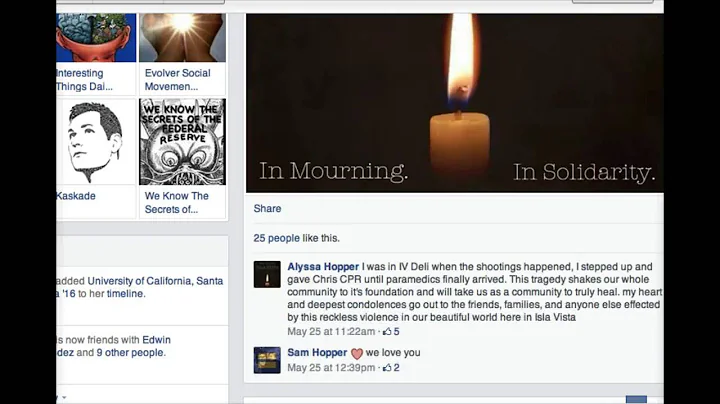
Task: Open the Federal Reserve page image
Action: (182, 141)
